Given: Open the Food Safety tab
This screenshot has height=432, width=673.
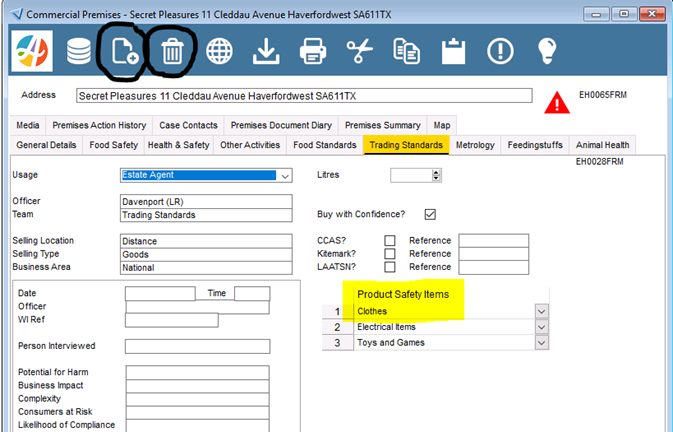Looking at the screenshot, I should click(113, 145).
